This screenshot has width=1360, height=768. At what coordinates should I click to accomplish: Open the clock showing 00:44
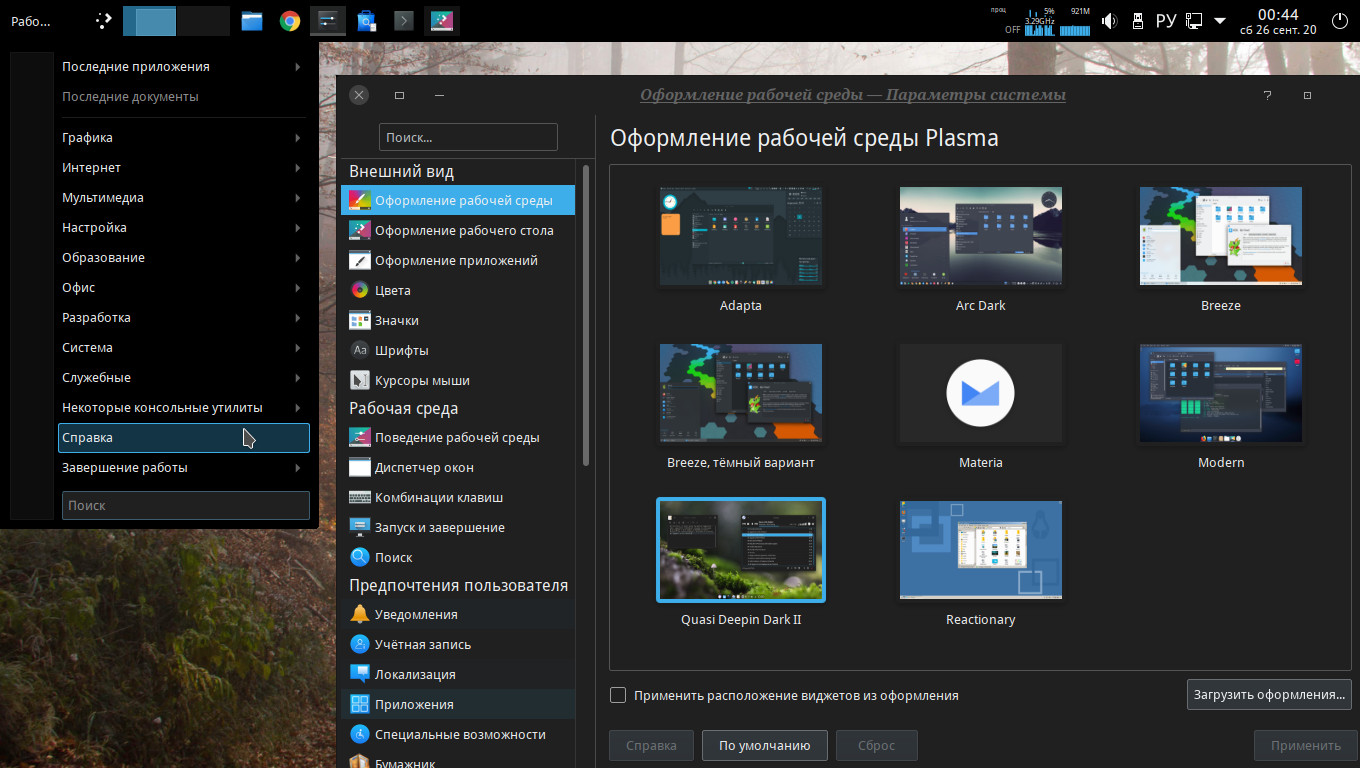click(1278, 20)
